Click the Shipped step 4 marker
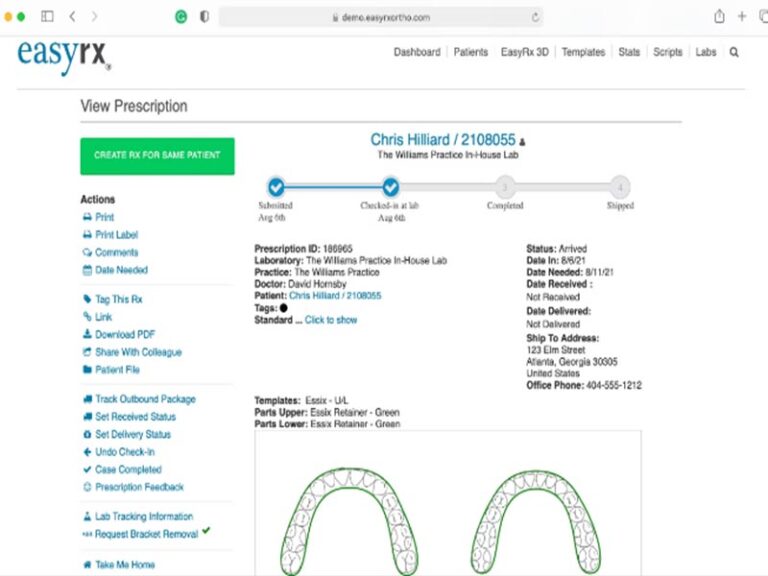 click(620, 187)
